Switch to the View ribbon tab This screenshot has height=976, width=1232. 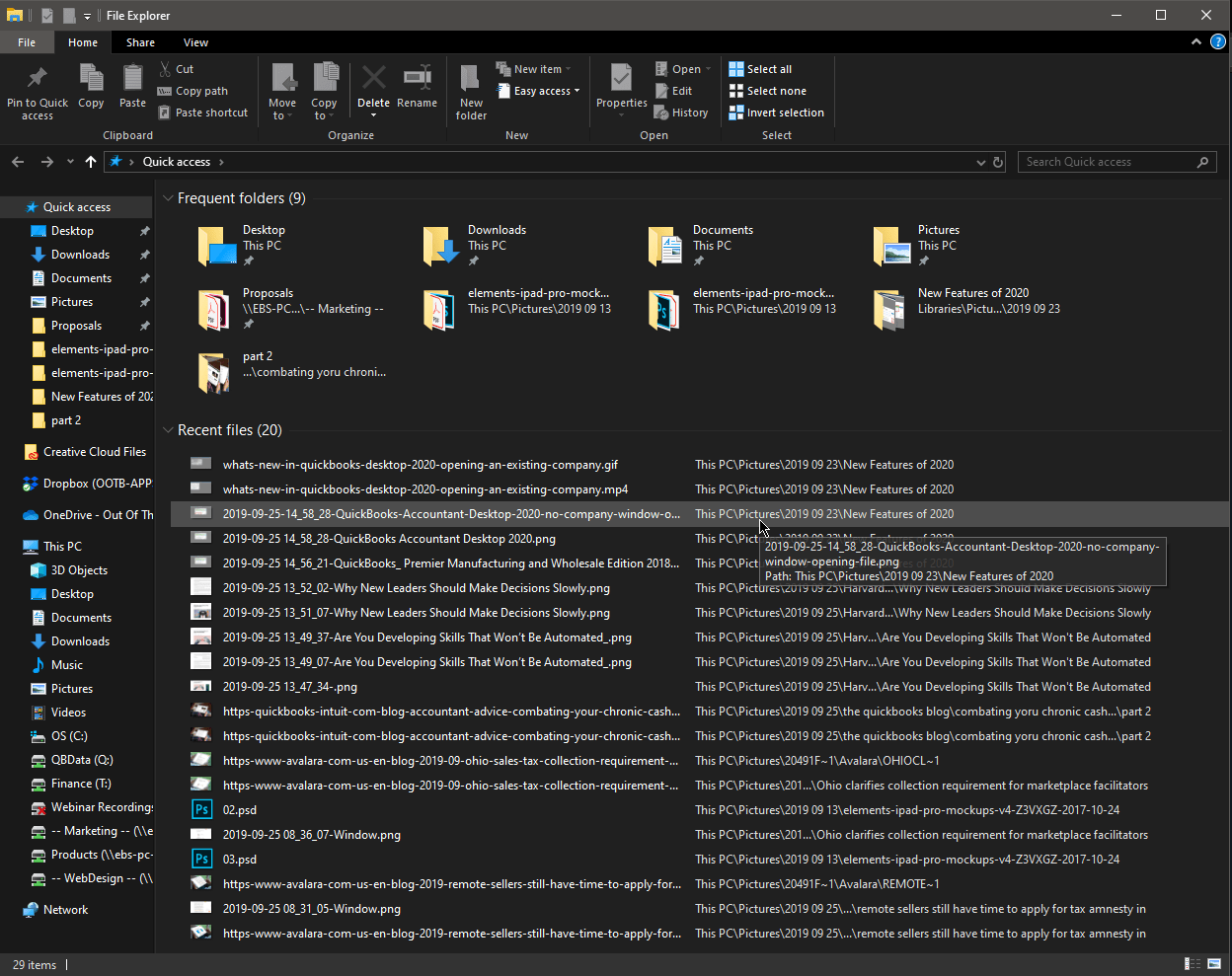(x=195, y=42)
